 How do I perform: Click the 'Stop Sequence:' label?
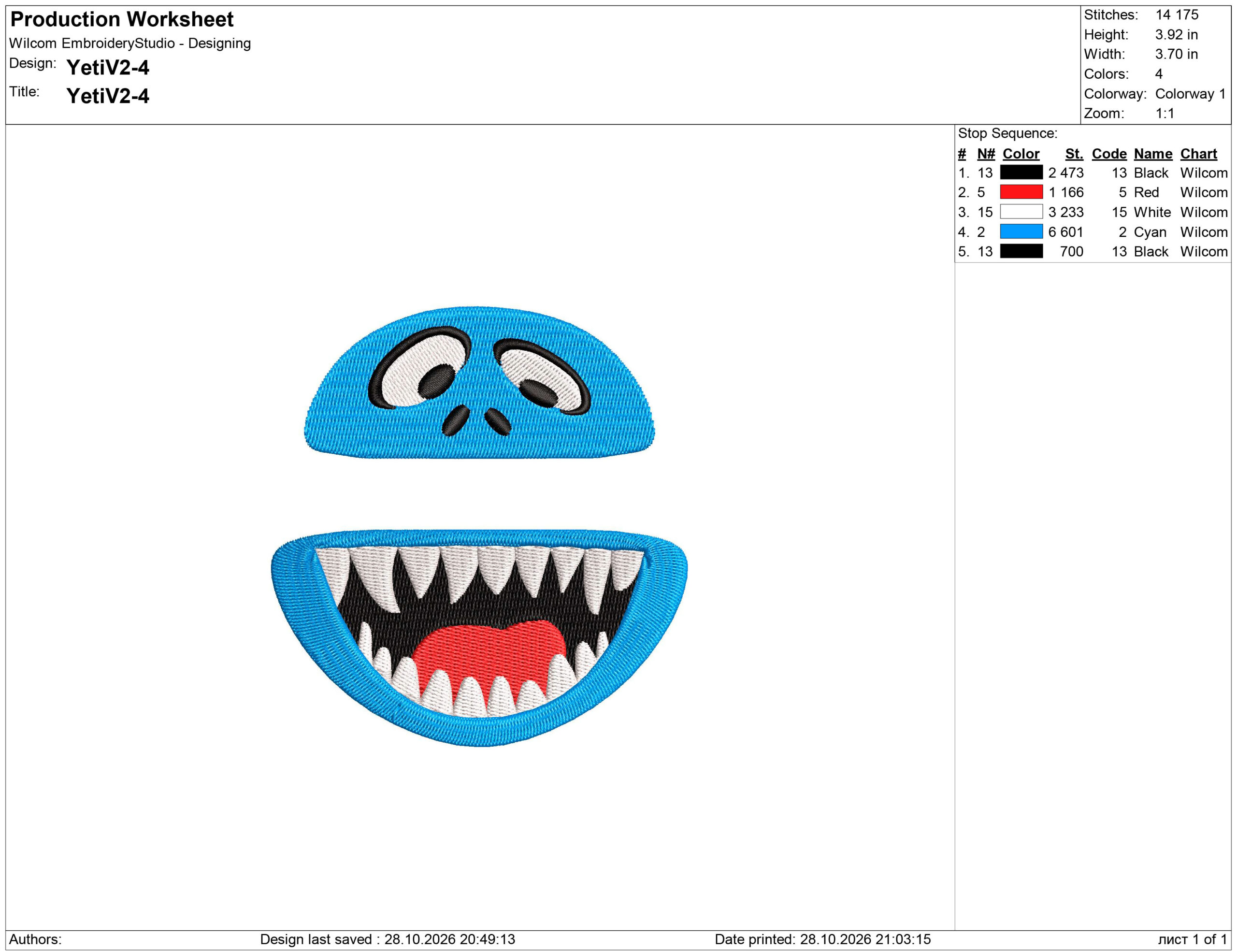[1007, 134]
